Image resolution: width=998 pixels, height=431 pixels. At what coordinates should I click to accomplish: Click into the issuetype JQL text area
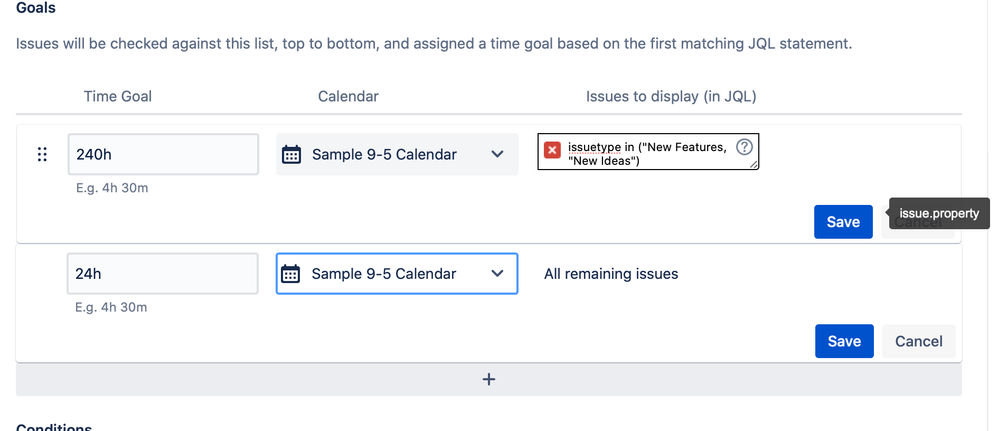(x=645, y=154)
